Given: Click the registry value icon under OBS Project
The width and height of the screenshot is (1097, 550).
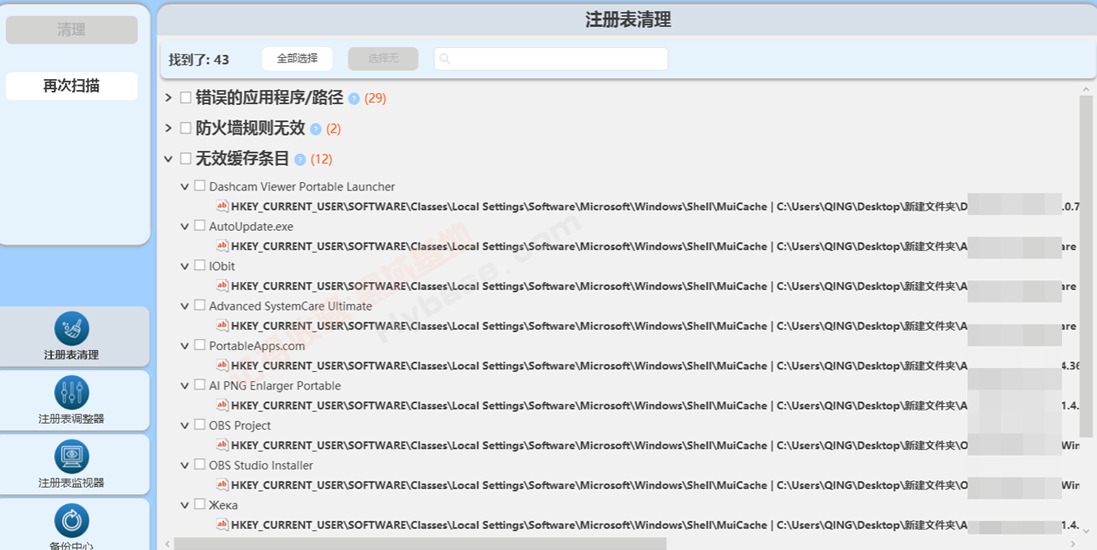Looking at the screenshot, I should (x=222, y=445).
